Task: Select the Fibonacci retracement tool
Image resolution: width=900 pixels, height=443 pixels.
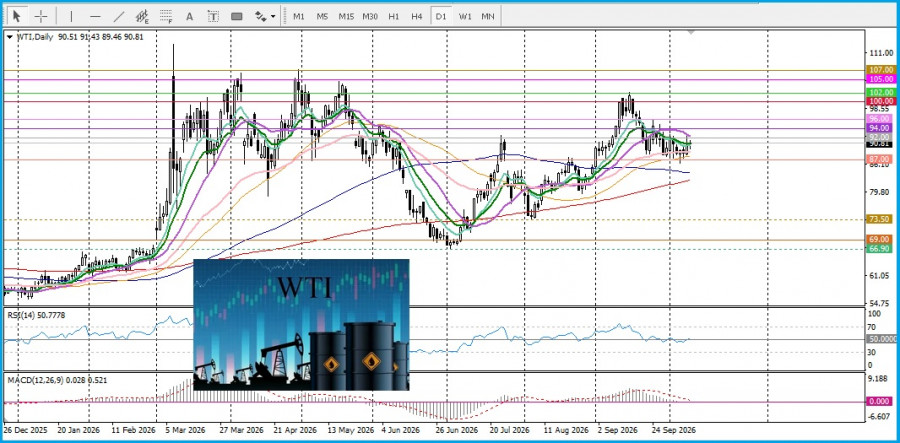Action: (166, 16)
